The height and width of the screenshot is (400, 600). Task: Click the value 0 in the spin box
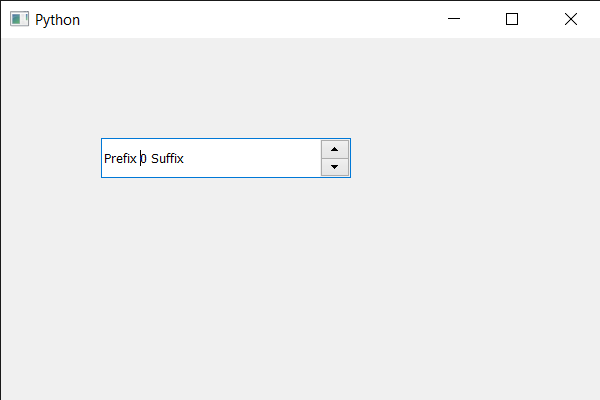(144, 158)
